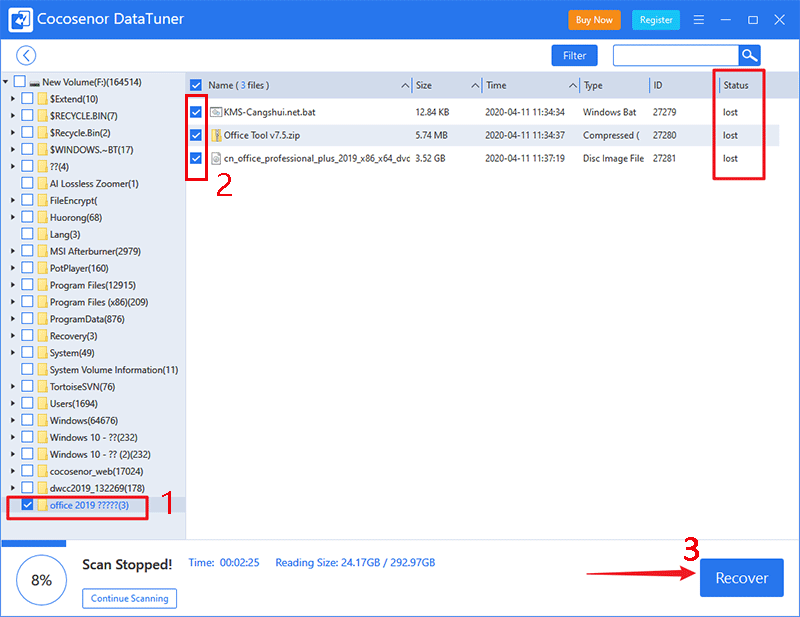Focus the search input field

tap(676, 56)
